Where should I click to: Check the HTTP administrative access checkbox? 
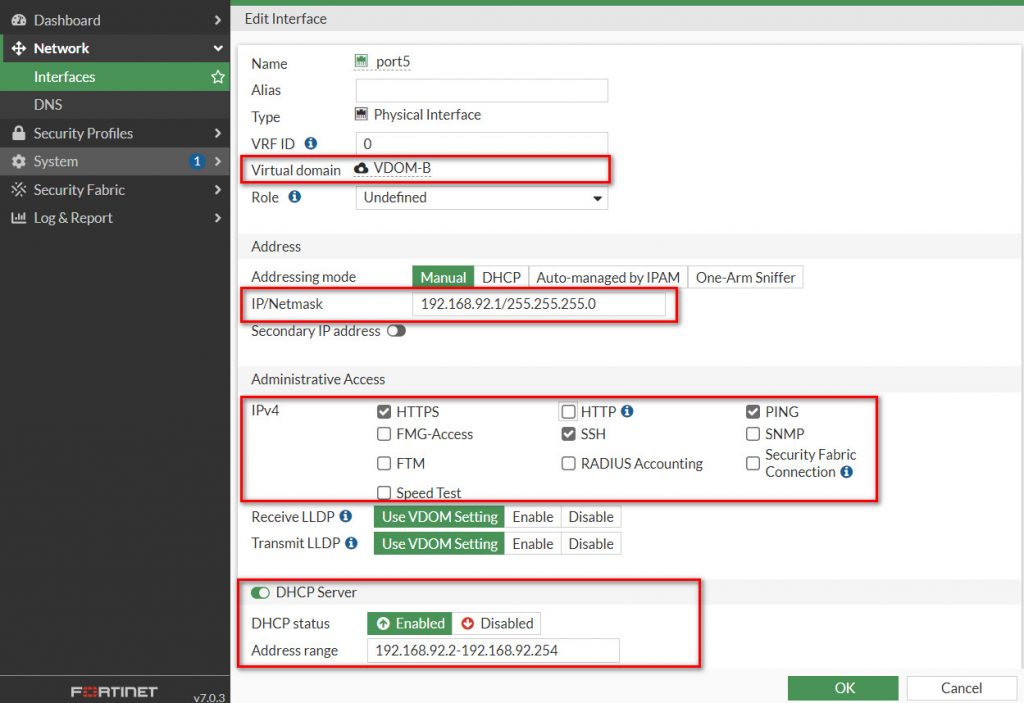(569, 411)
